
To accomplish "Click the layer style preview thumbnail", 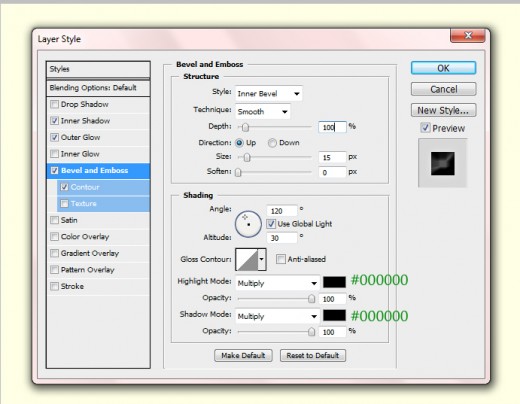I will pyautogui.click(x=443, y=163).
